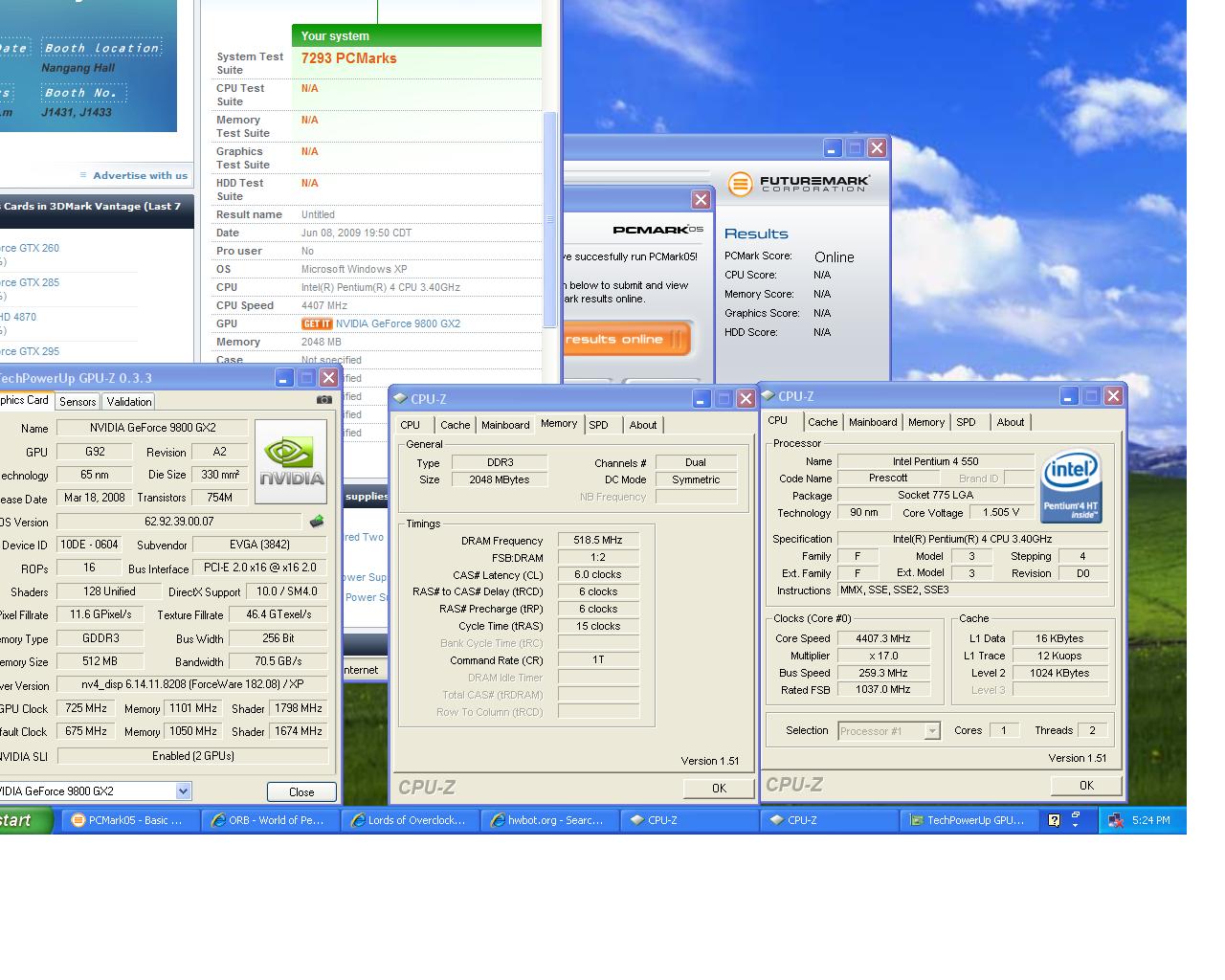Open the GPU selection dropdown in GPU-Z
This screenshot has width=1225, height=980.
tap(183, 791)
